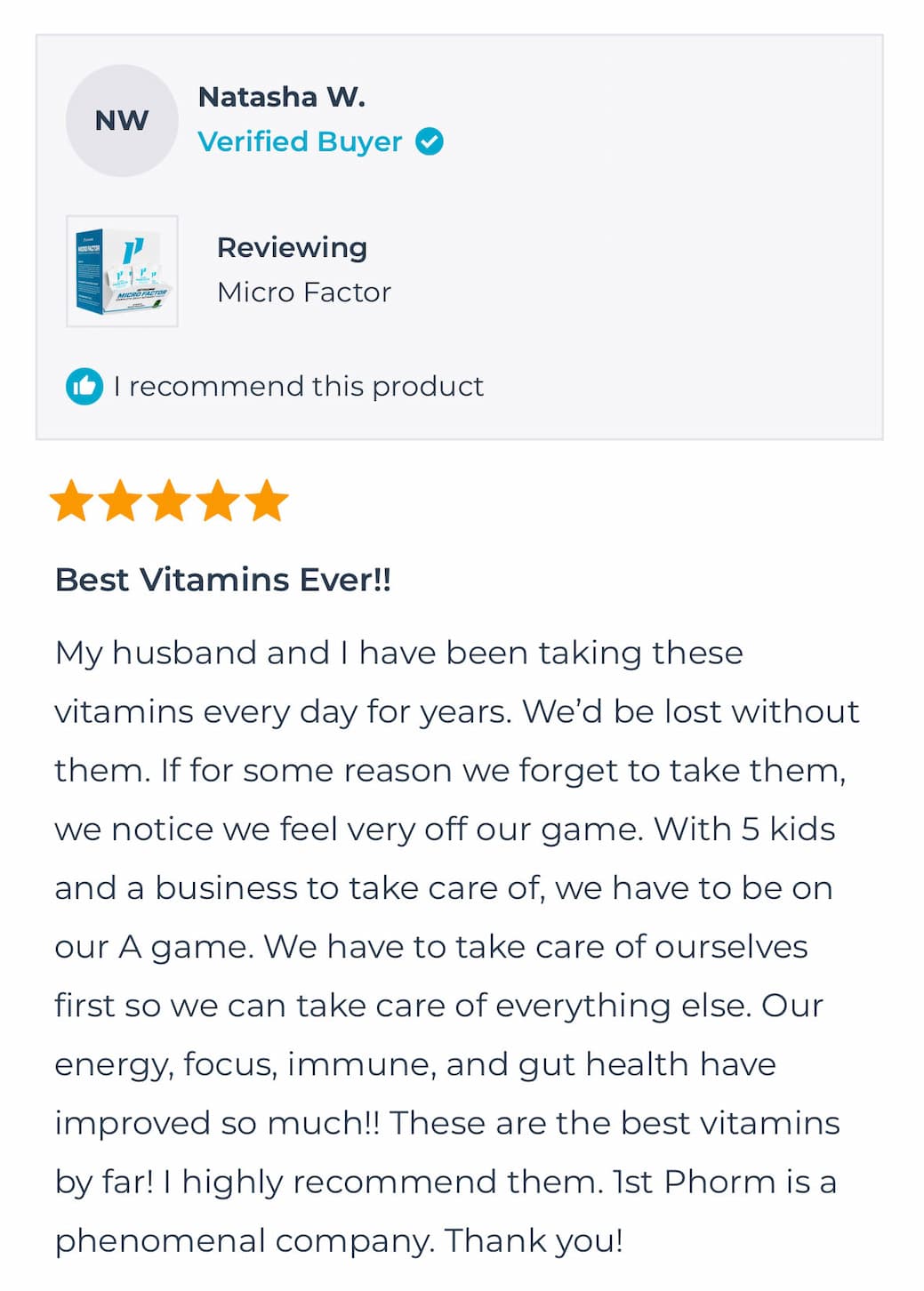This screenshot has width=924, height=1291.
Task: Select the fourth orange rating star
Action: coord(218,501)
